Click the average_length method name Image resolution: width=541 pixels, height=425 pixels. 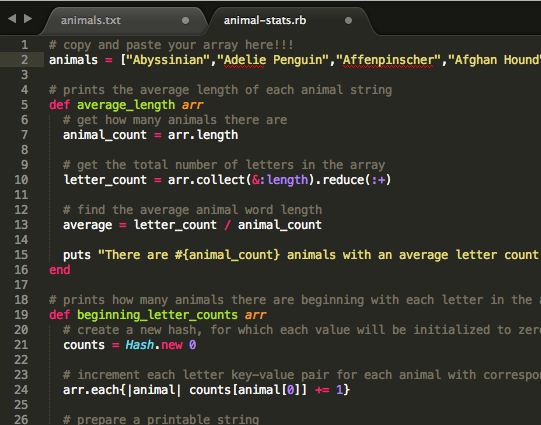pos(126,105)
